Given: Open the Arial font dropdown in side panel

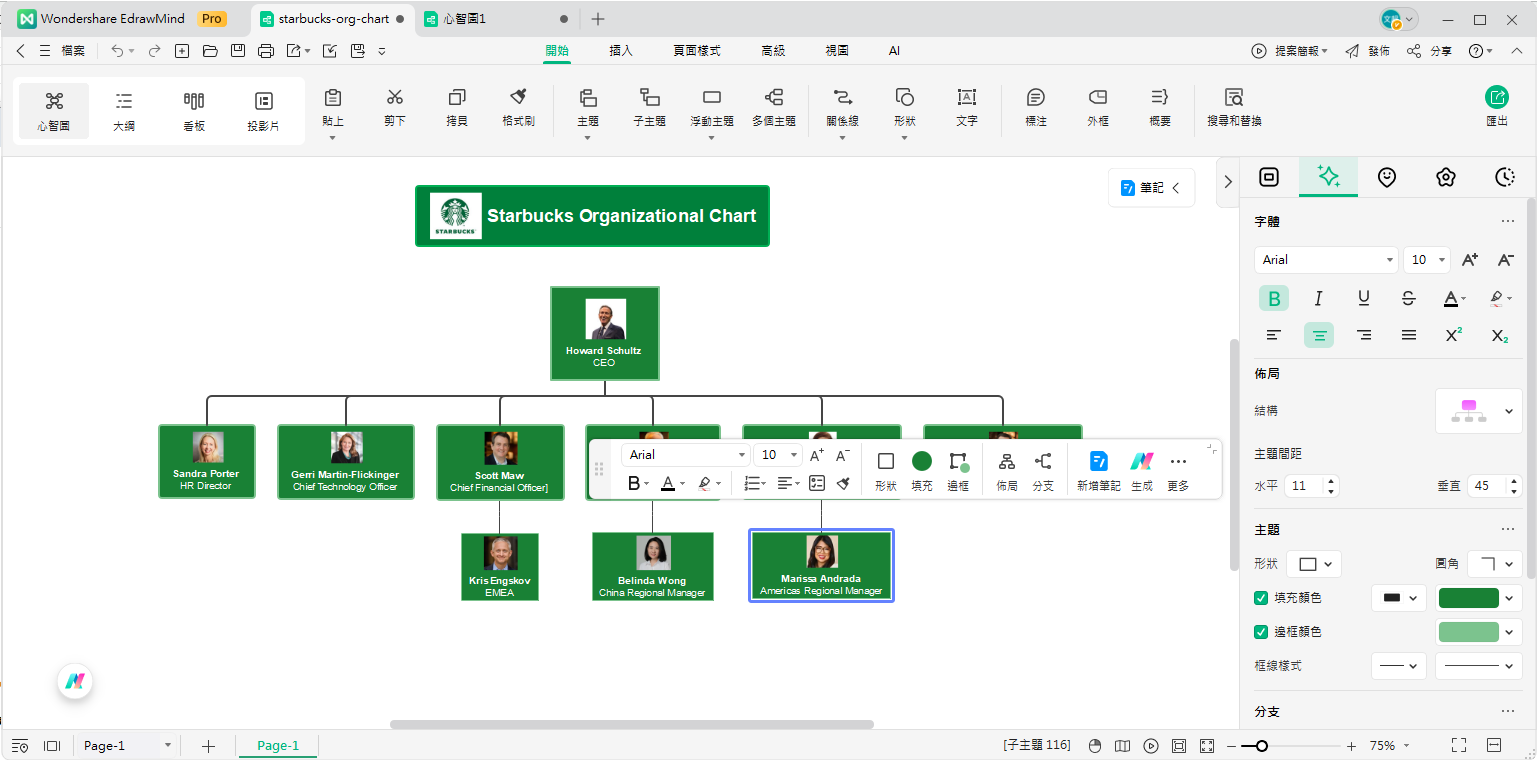Looking at the screenshot, I should click(x=1326, y=260).
